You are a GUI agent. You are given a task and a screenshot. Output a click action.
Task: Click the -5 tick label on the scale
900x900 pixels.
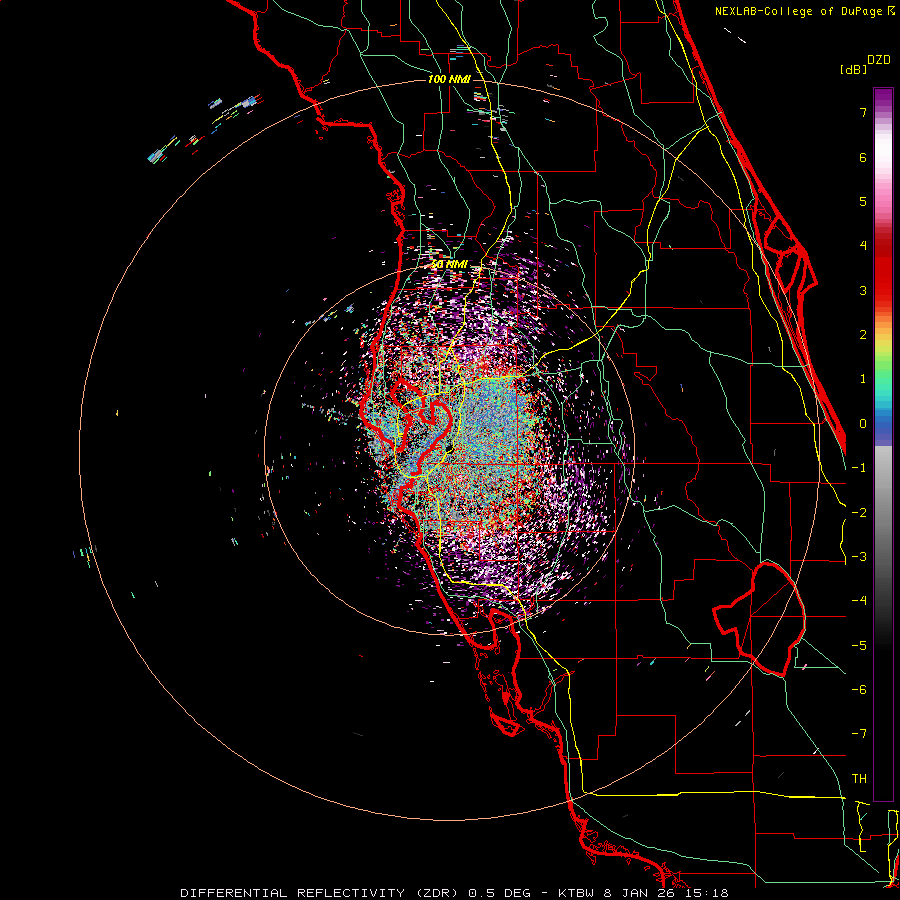click(859, 646)
